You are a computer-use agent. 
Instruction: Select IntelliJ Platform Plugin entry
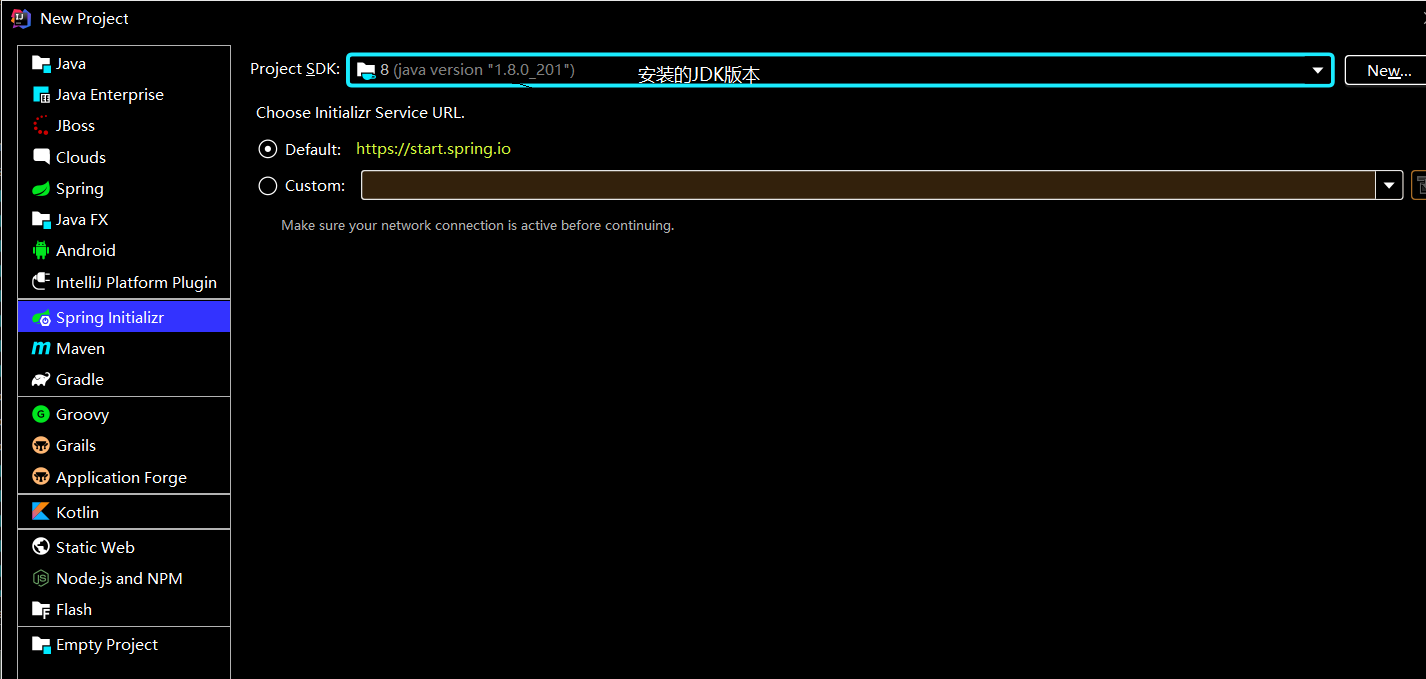click(124, 282)
